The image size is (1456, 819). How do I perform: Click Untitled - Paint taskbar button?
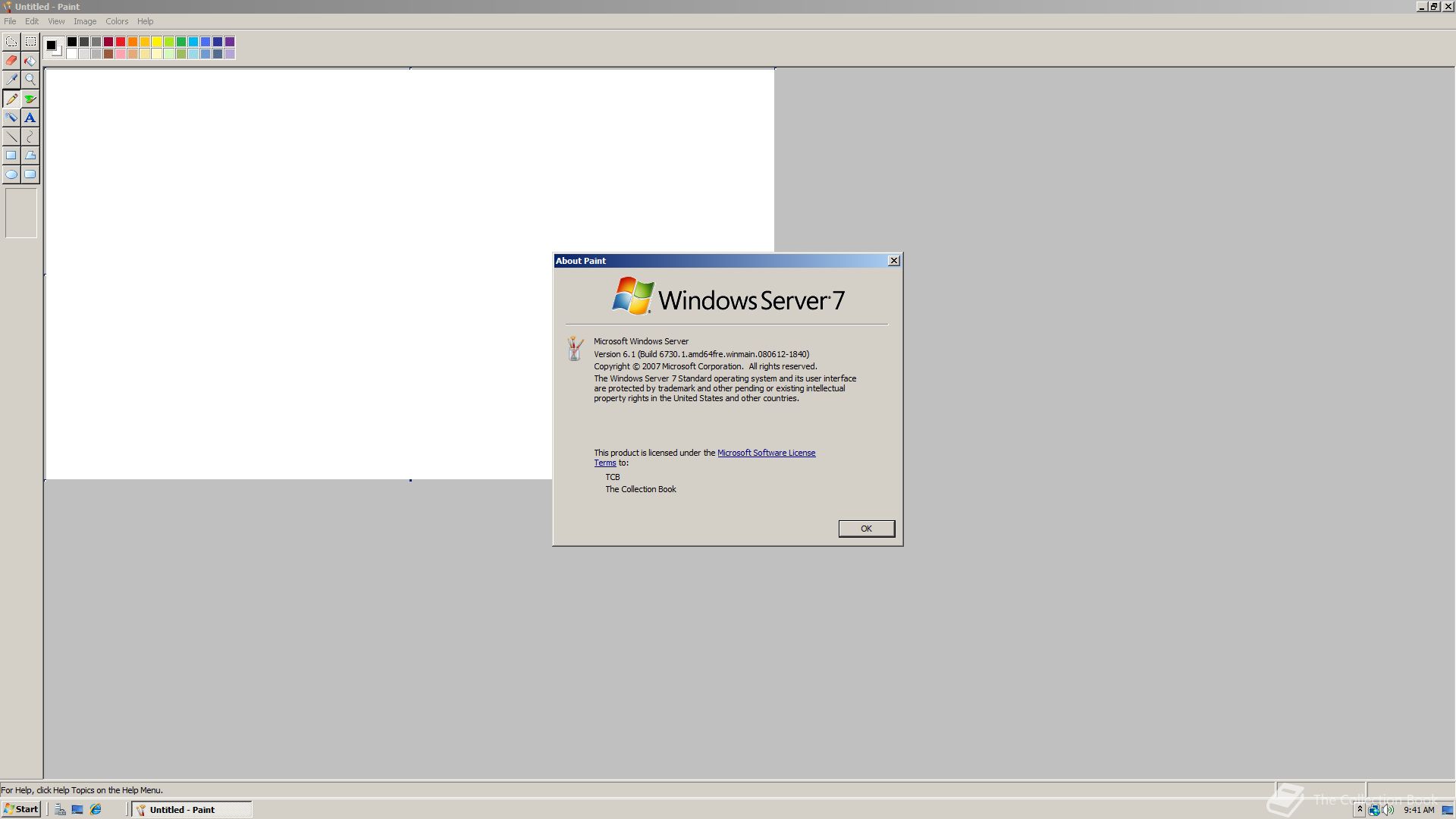(192, 809)
